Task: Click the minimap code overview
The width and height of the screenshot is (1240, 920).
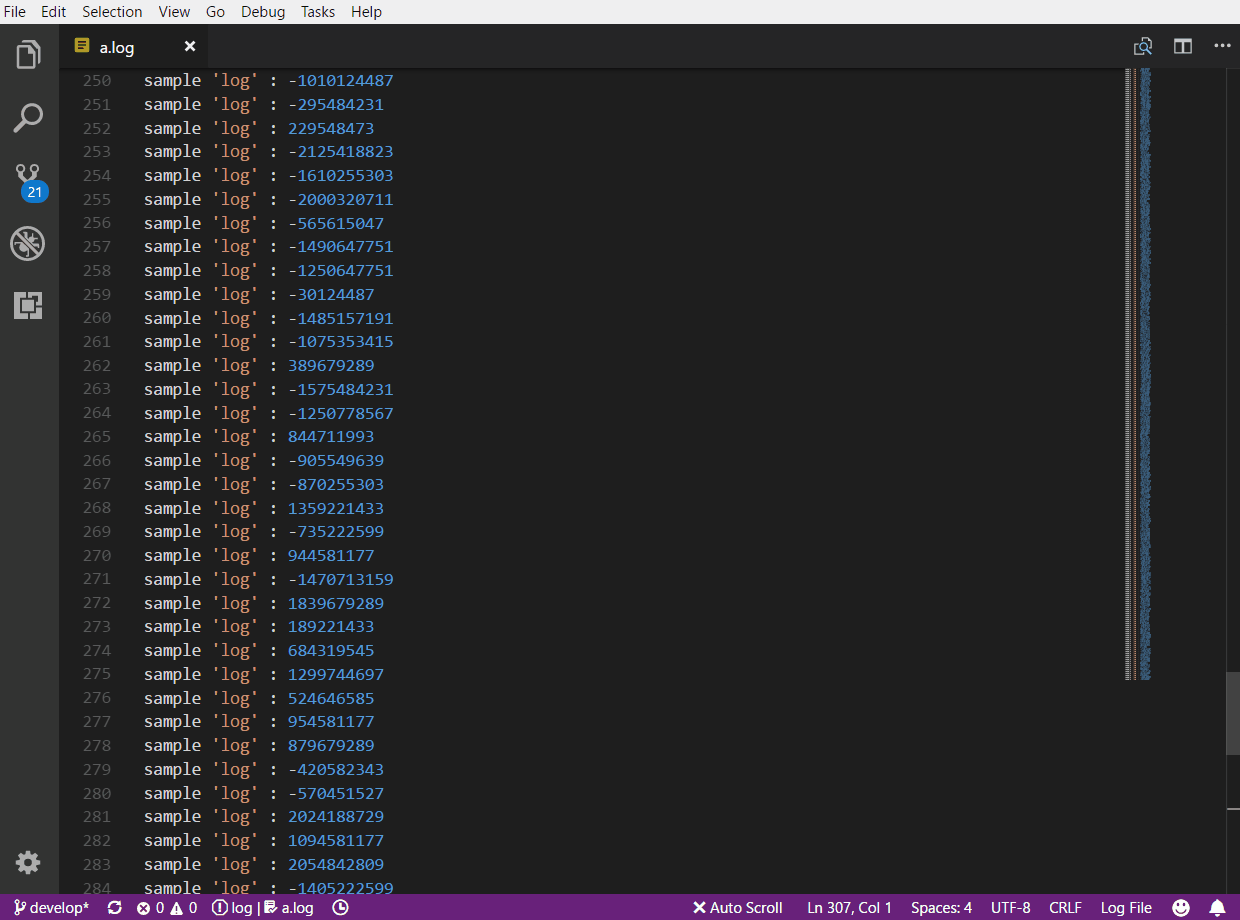Action: [1138, 374]
